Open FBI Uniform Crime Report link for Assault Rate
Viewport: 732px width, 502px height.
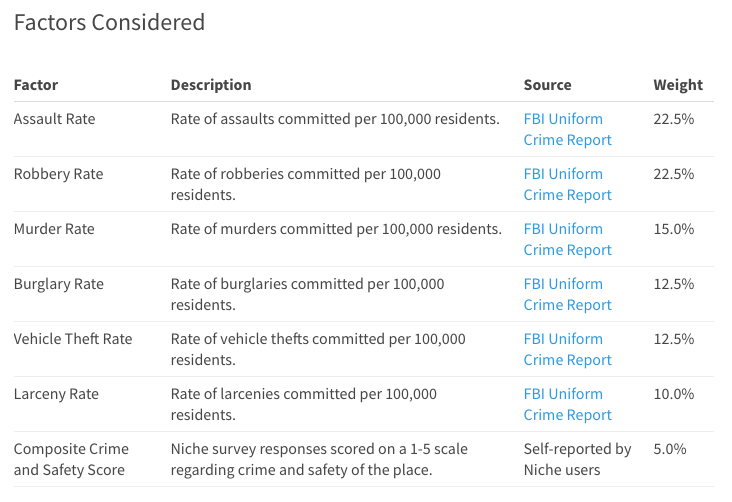(567, 129)
